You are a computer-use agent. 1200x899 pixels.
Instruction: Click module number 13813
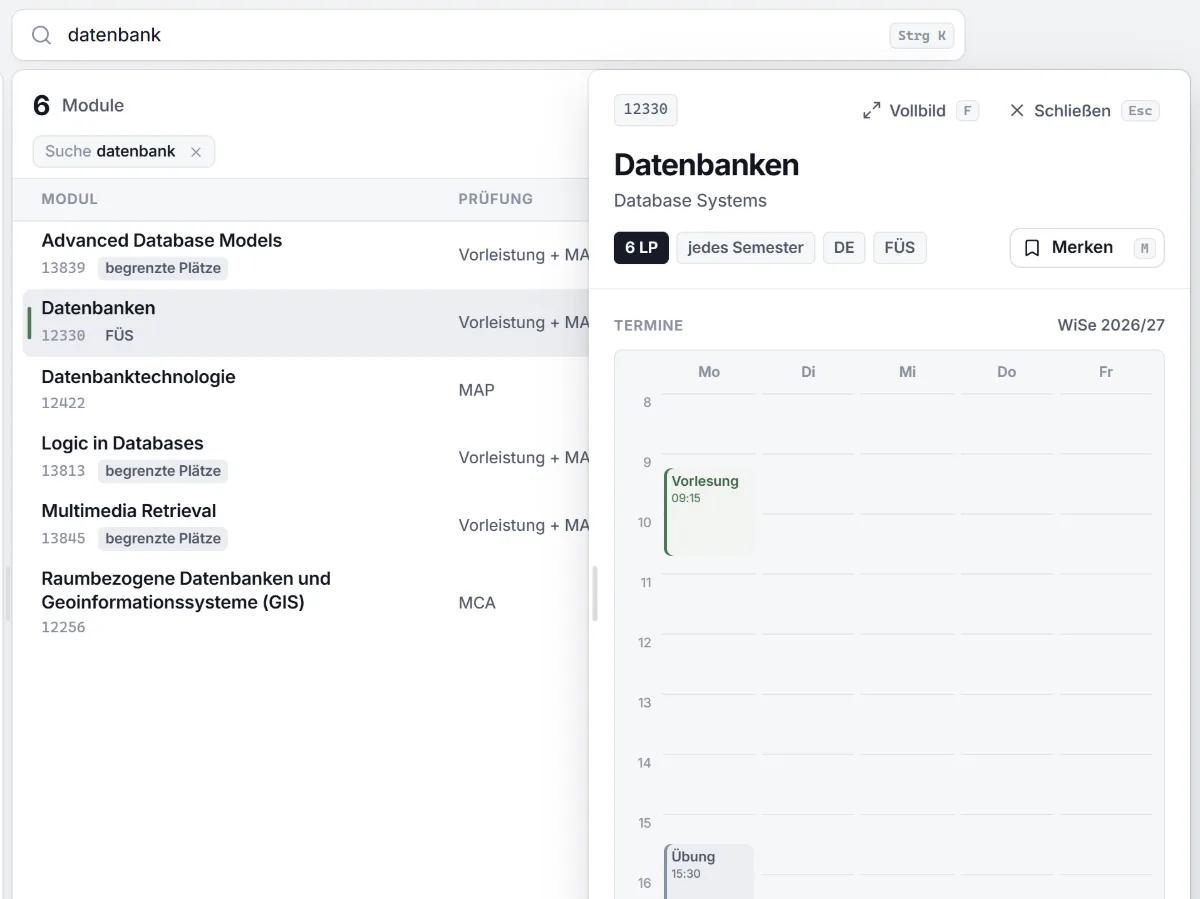pos(63,470)
